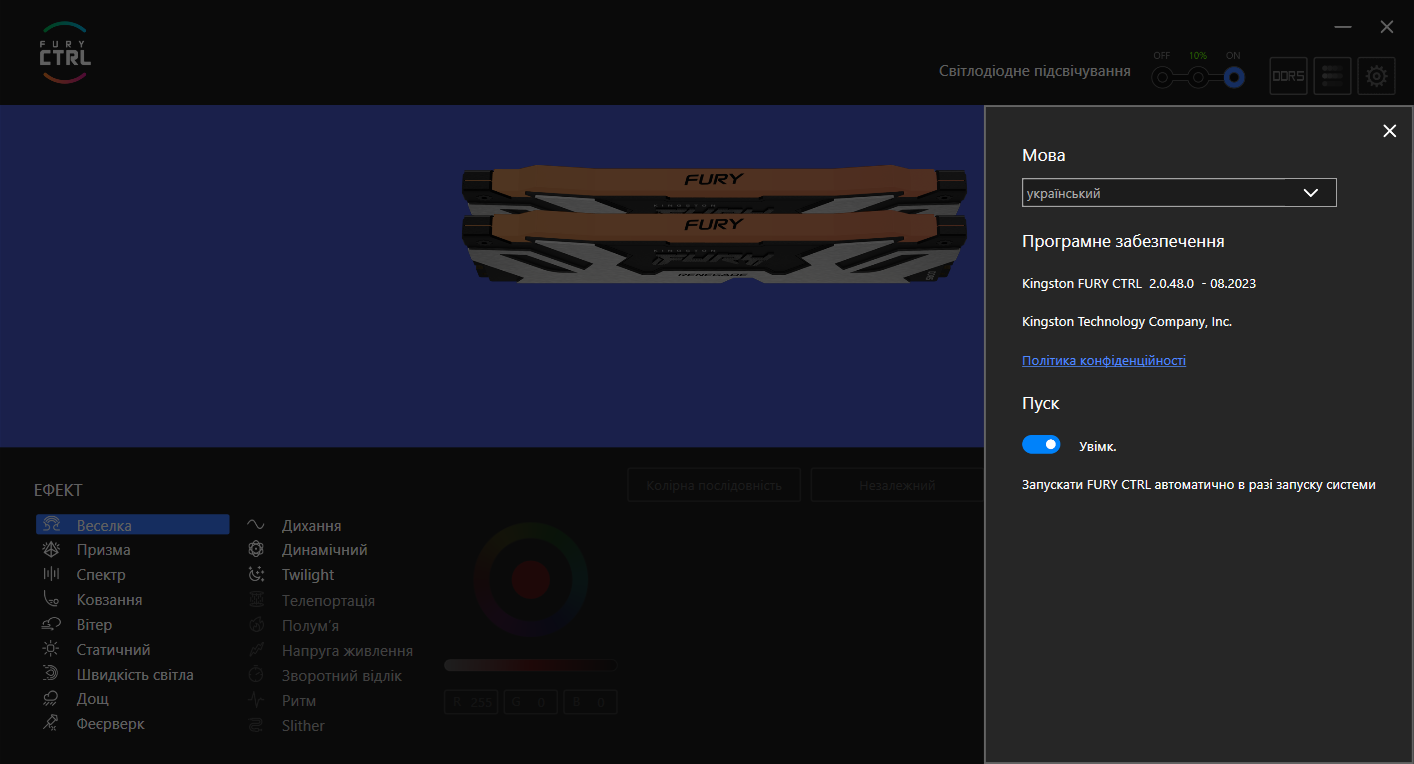Pick the Динамічний dynamic effect icon
Viewport: 1414px width, 764px height.
click(256, 550)
